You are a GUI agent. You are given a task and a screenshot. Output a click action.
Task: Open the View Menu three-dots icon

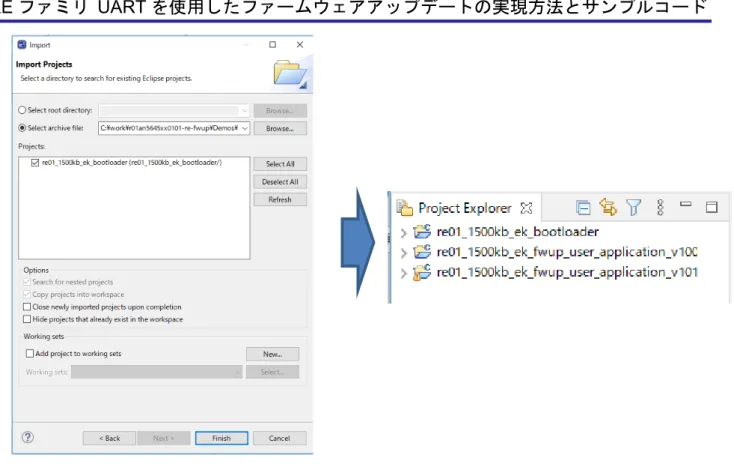tap(660, 207)
